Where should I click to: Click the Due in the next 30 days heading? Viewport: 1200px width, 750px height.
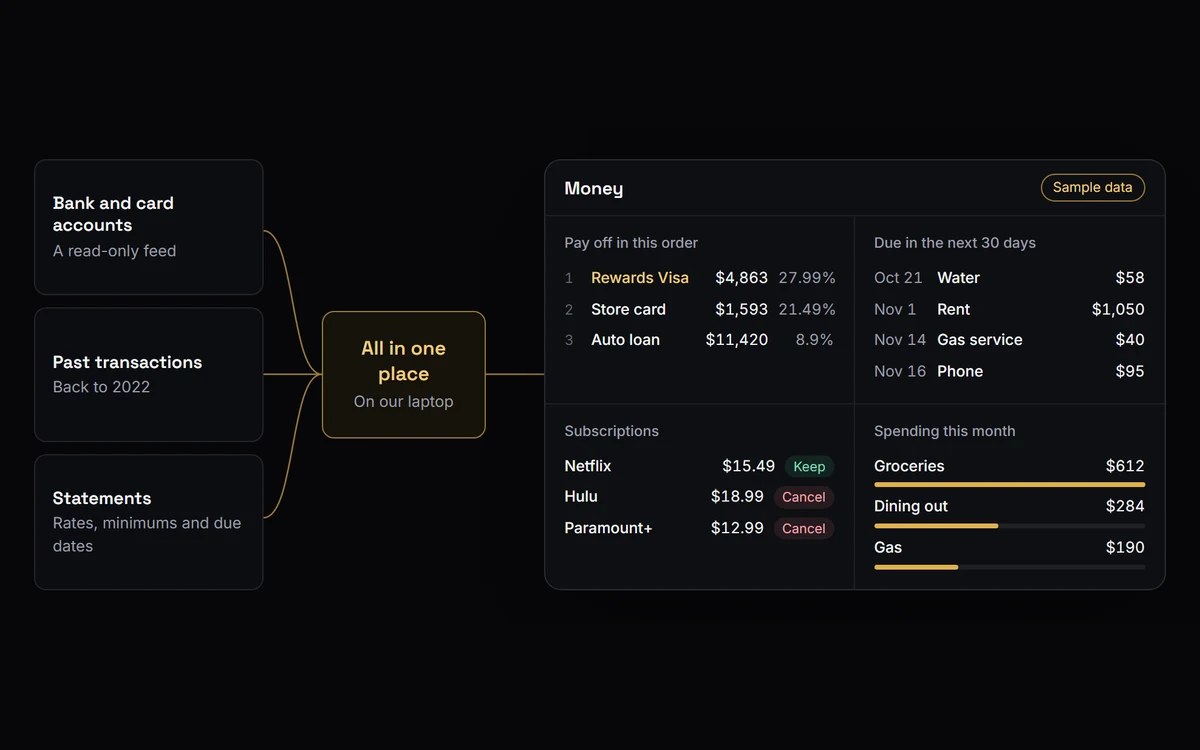point(955,243)
